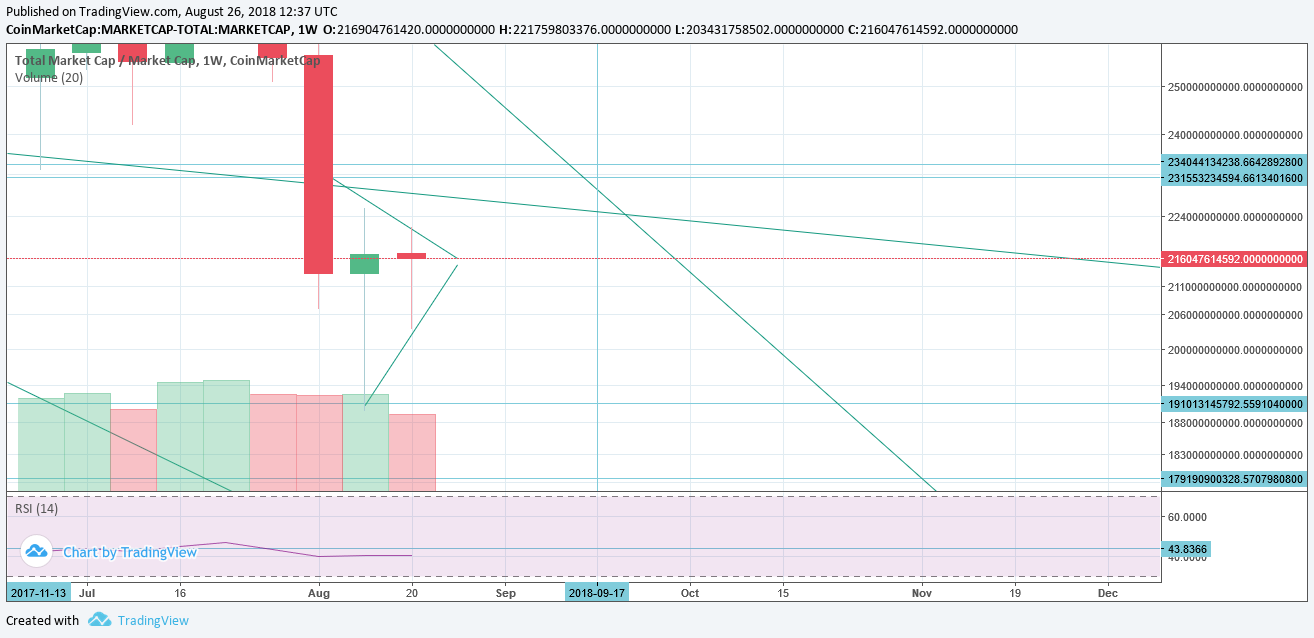Click the 206000000000 price axis label
The height and width of the screenshot is (638, 1314).
click(1236, 315)
